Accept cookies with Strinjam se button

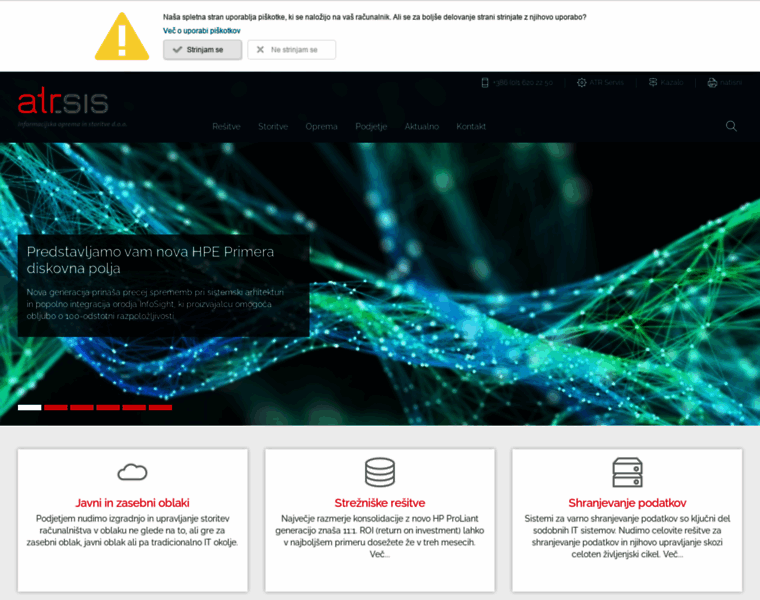[x=203, y=49]
